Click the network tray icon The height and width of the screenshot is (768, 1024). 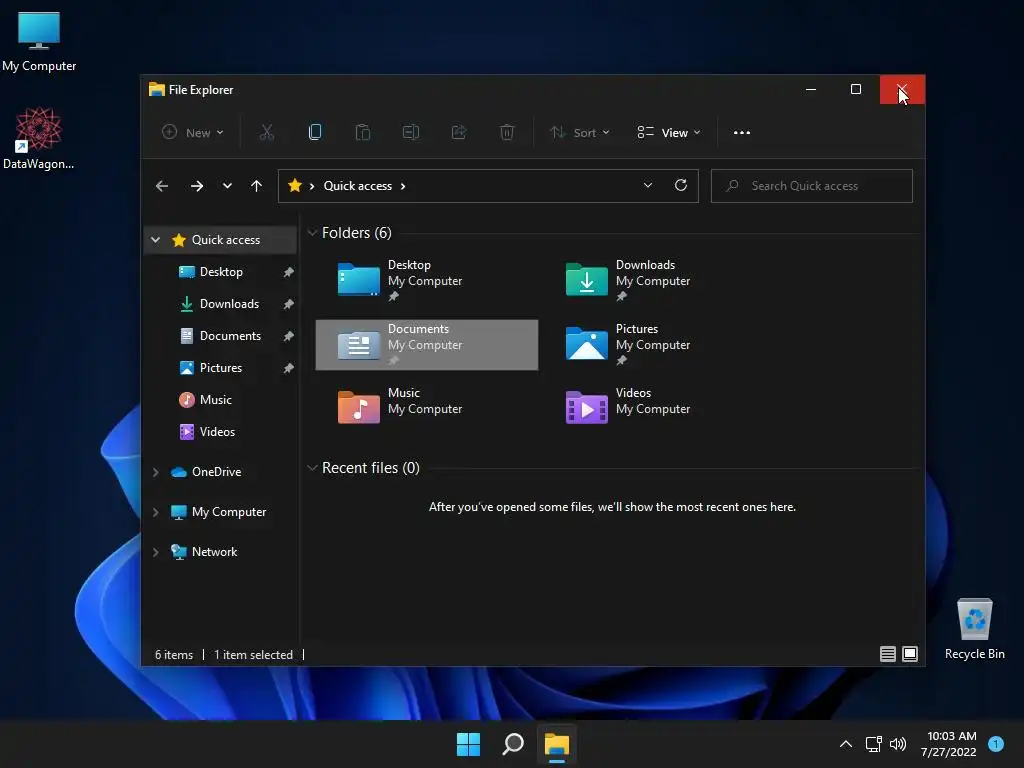pos(873,744)
